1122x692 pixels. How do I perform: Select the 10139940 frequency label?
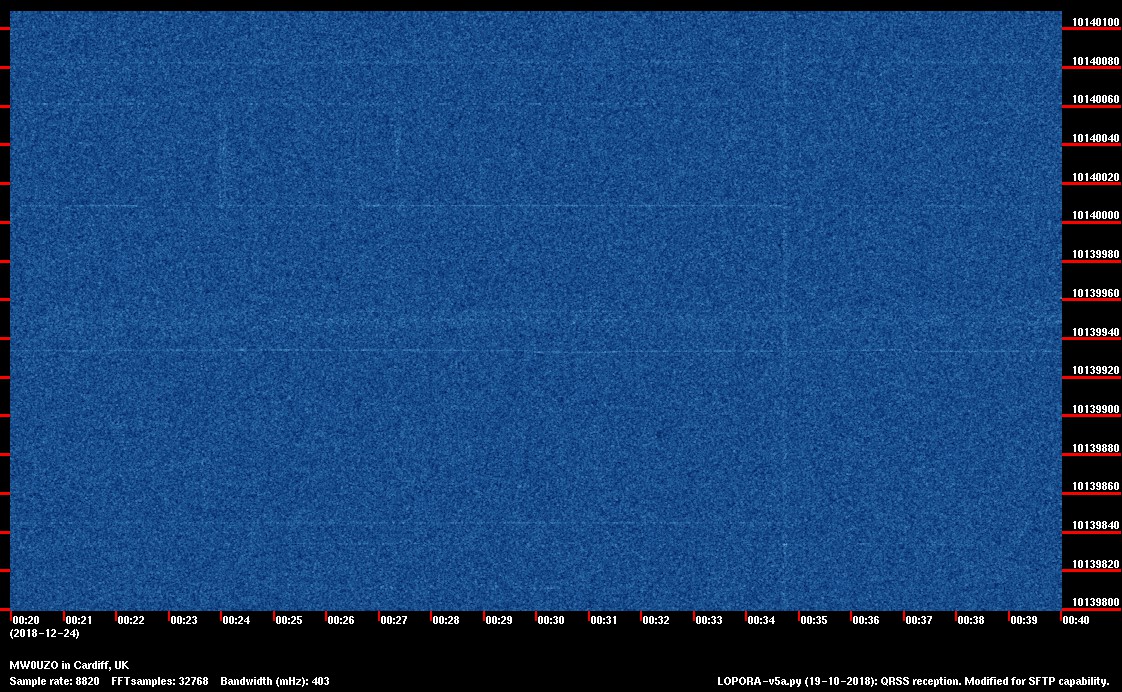pos(1095,332)
